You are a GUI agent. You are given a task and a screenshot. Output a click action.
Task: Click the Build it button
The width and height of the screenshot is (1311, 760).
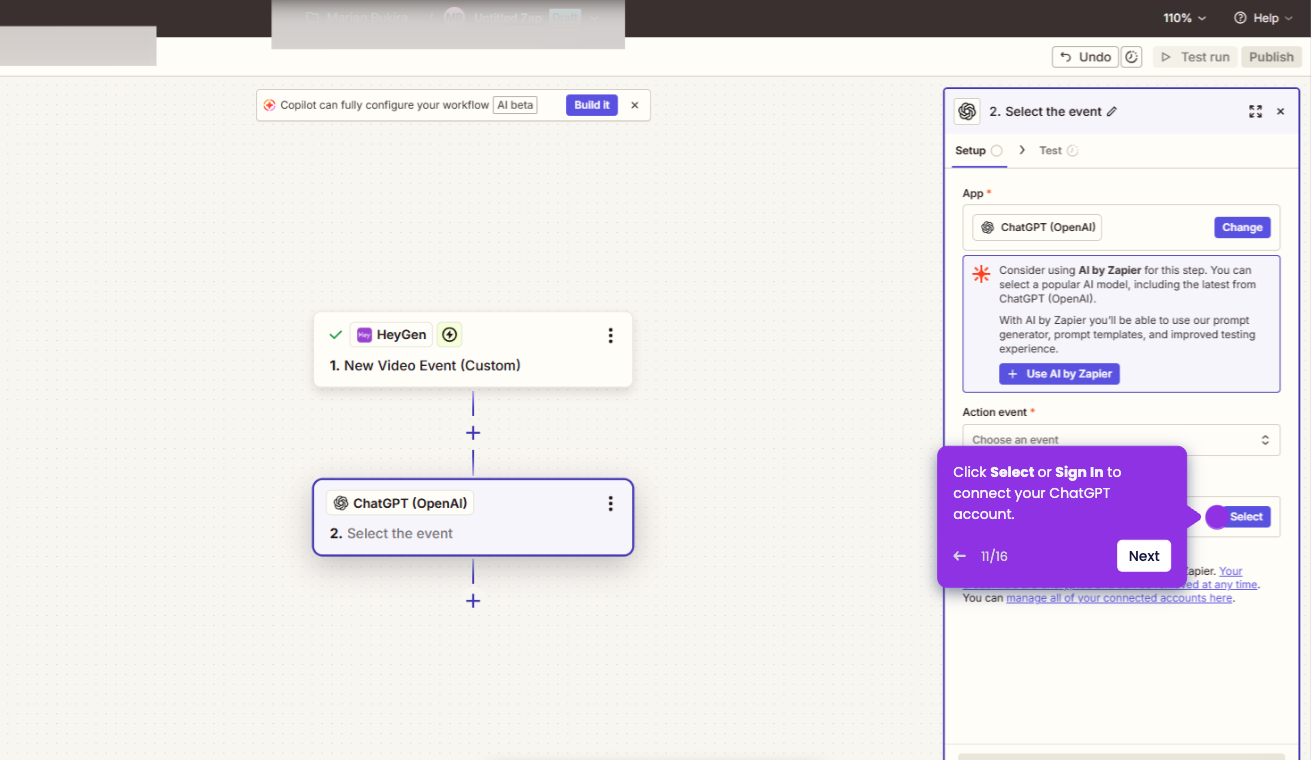click(x=592, y=105)
